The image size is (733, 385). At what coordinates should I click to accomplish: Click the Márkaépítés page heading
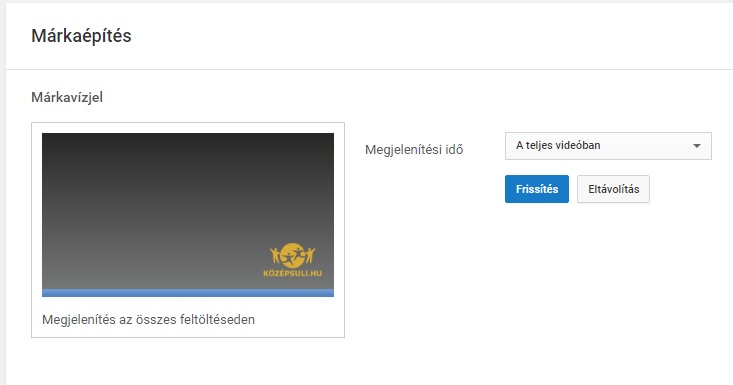pyautogui.click(x=81, y=36)
